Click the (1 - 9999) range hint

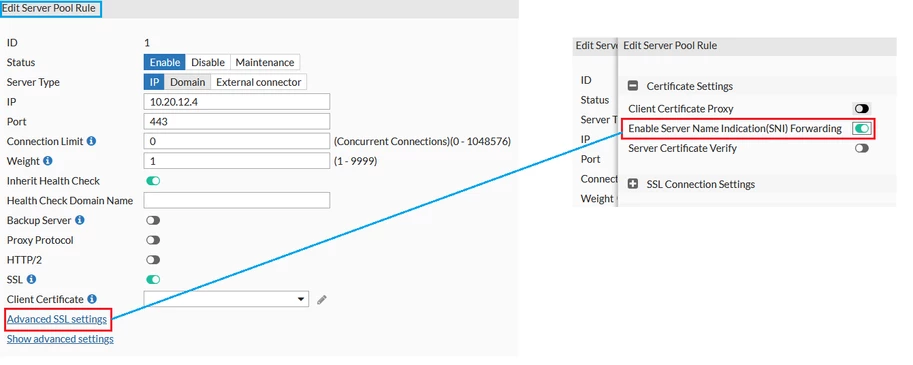pyautogui.click(x=355, y=161)
